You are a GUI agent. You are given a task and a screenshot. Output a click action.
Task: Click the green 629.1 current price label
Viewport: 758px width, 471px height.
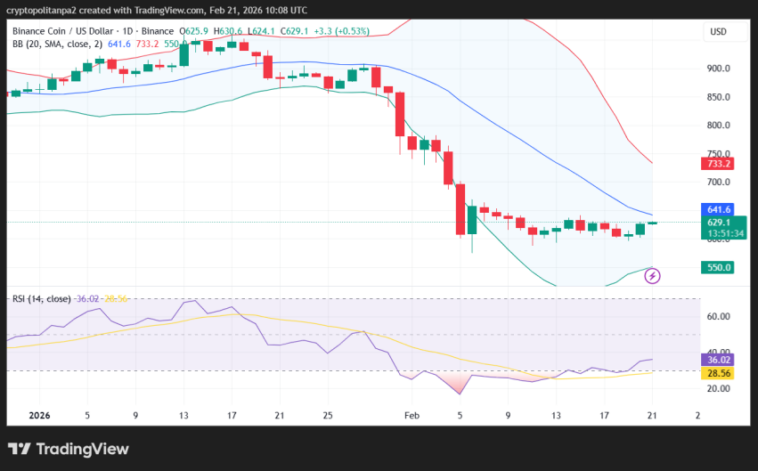tap(721, 222)
